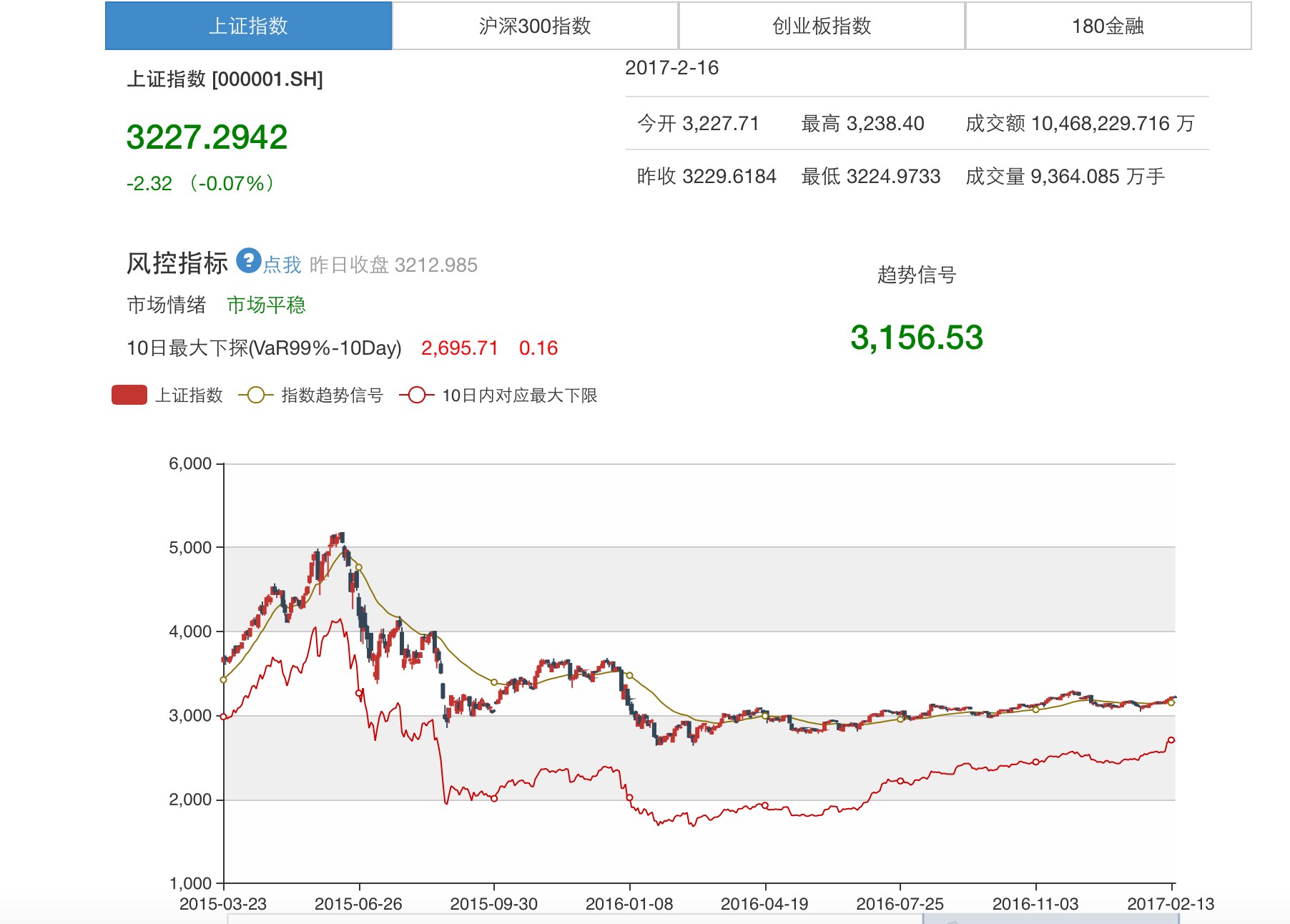Click the change value -2.32 (-0.07%)
1290x924 pixels.
pos(200,184)
